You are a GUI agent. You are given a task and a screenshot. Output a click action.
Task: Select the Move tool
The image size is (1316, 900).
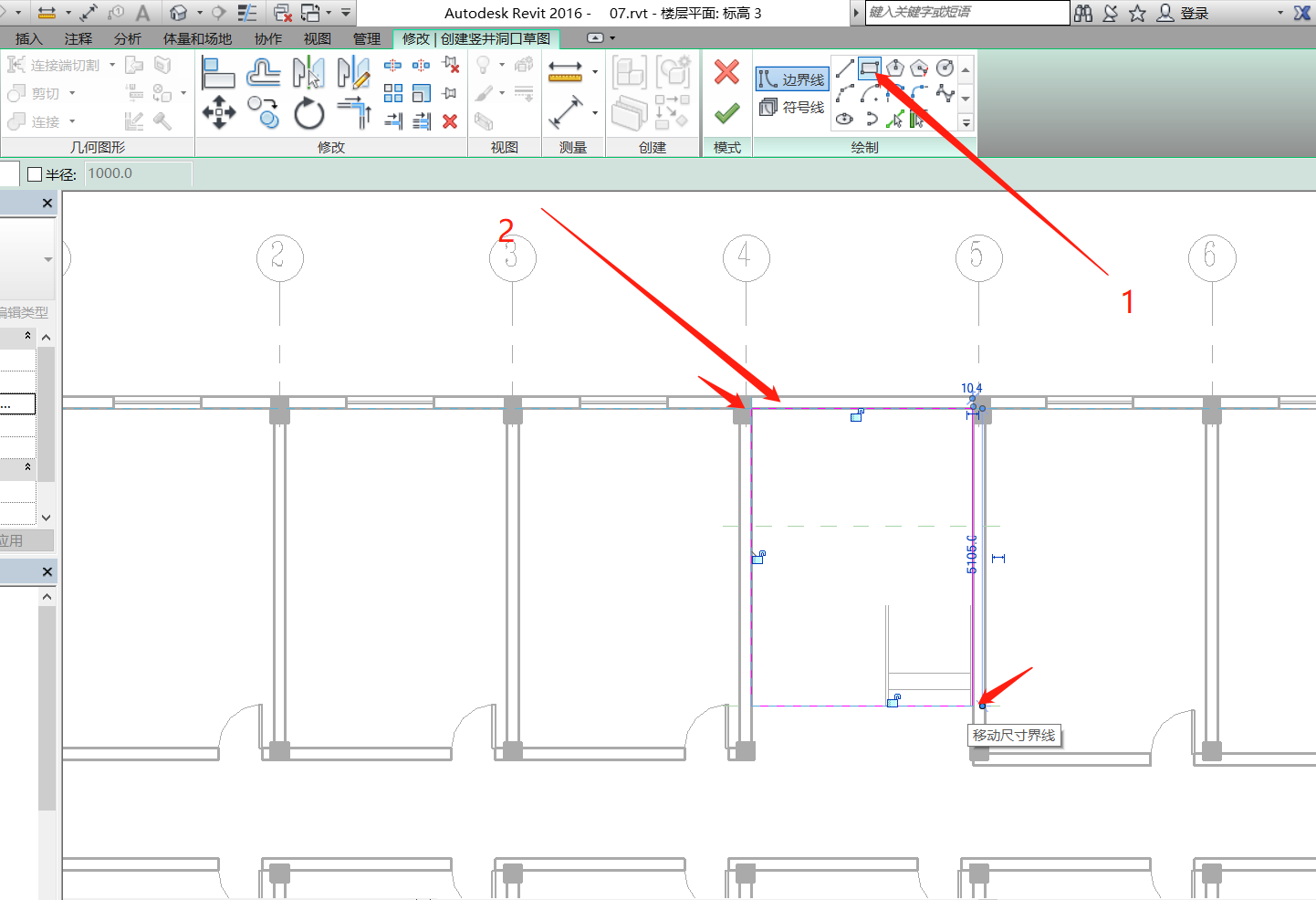click(218, 113)
